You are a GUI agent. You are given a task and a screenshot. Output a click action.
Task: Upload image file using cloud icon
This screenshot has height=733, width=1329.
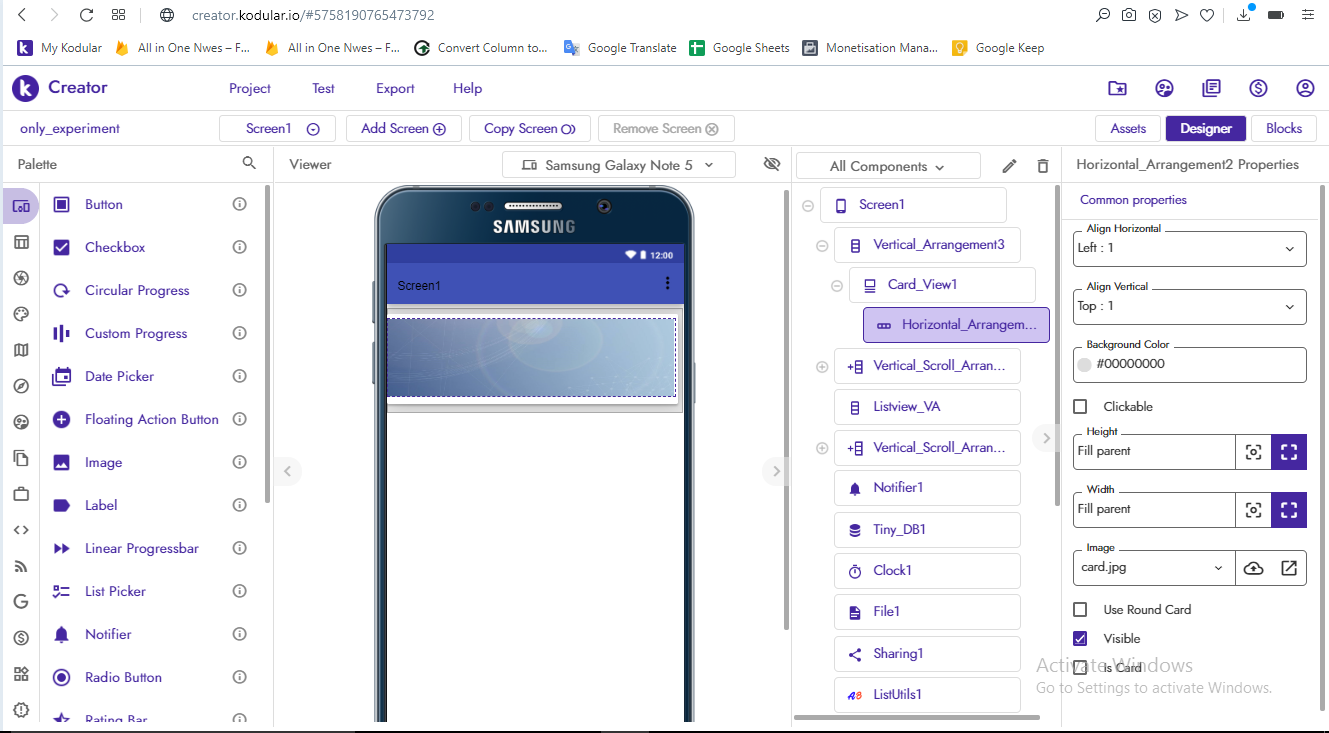click(x=1253, y=568)
